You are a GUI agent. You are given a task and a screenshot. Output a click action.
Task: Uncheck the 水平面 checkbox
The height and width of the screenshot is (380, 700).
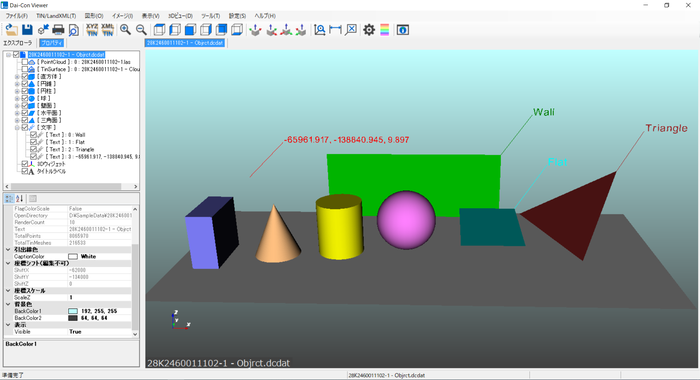pos(25,113)
